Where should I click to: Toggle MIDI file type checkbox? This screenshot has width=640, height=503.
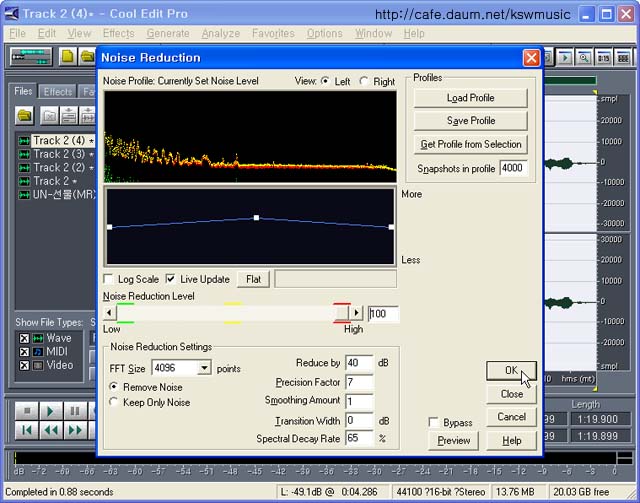(24, 352)
